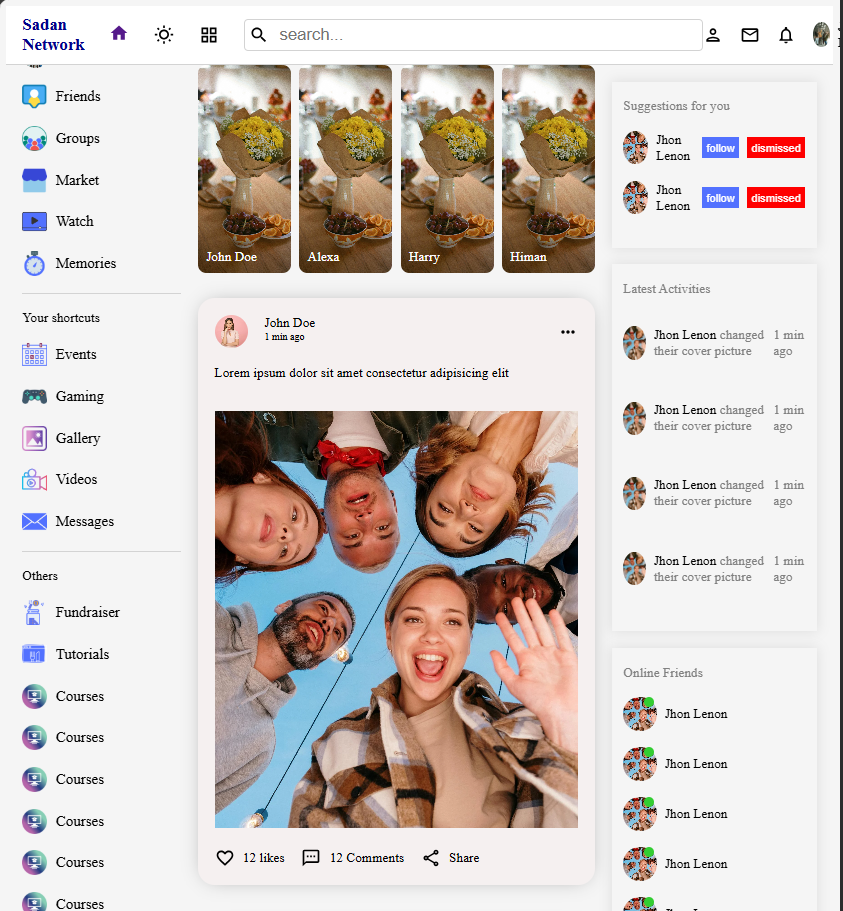Image resolution: width=843 pixels, height=911 pixels.
Task: Go to Market in the sidebar
Action: click(x=77, y=180)
